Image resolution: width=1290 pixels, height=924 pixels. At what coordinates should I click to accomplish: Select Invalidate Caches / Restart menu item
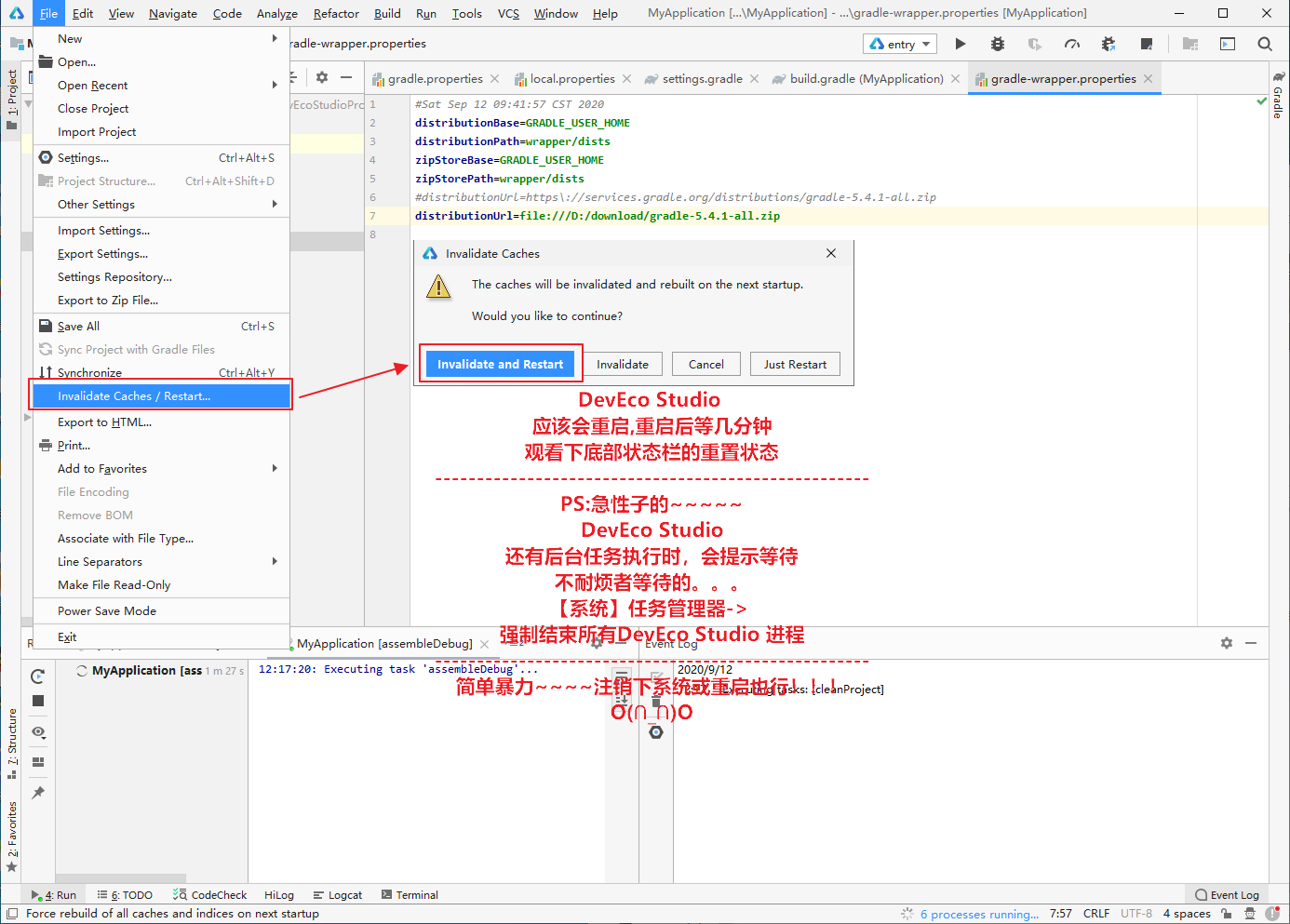161,395
